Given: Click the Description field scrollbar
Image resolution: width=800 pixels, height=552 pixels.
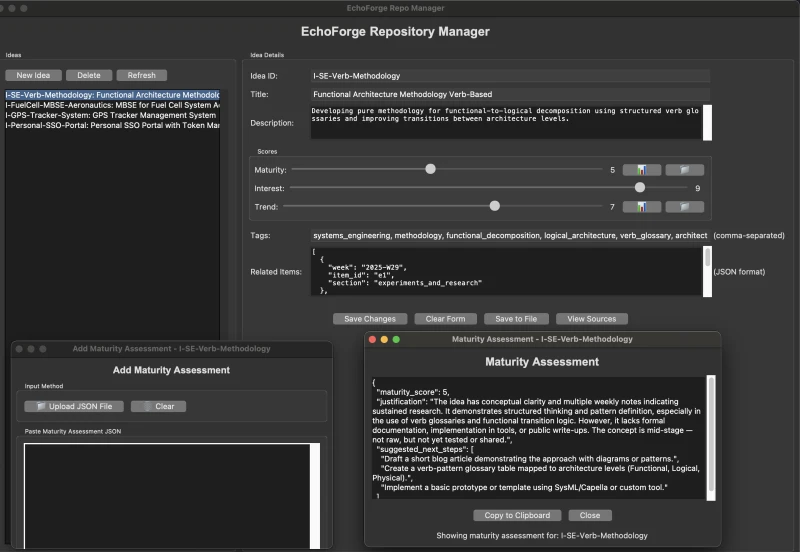Looking at the screenshot, I should pos(708,122).
